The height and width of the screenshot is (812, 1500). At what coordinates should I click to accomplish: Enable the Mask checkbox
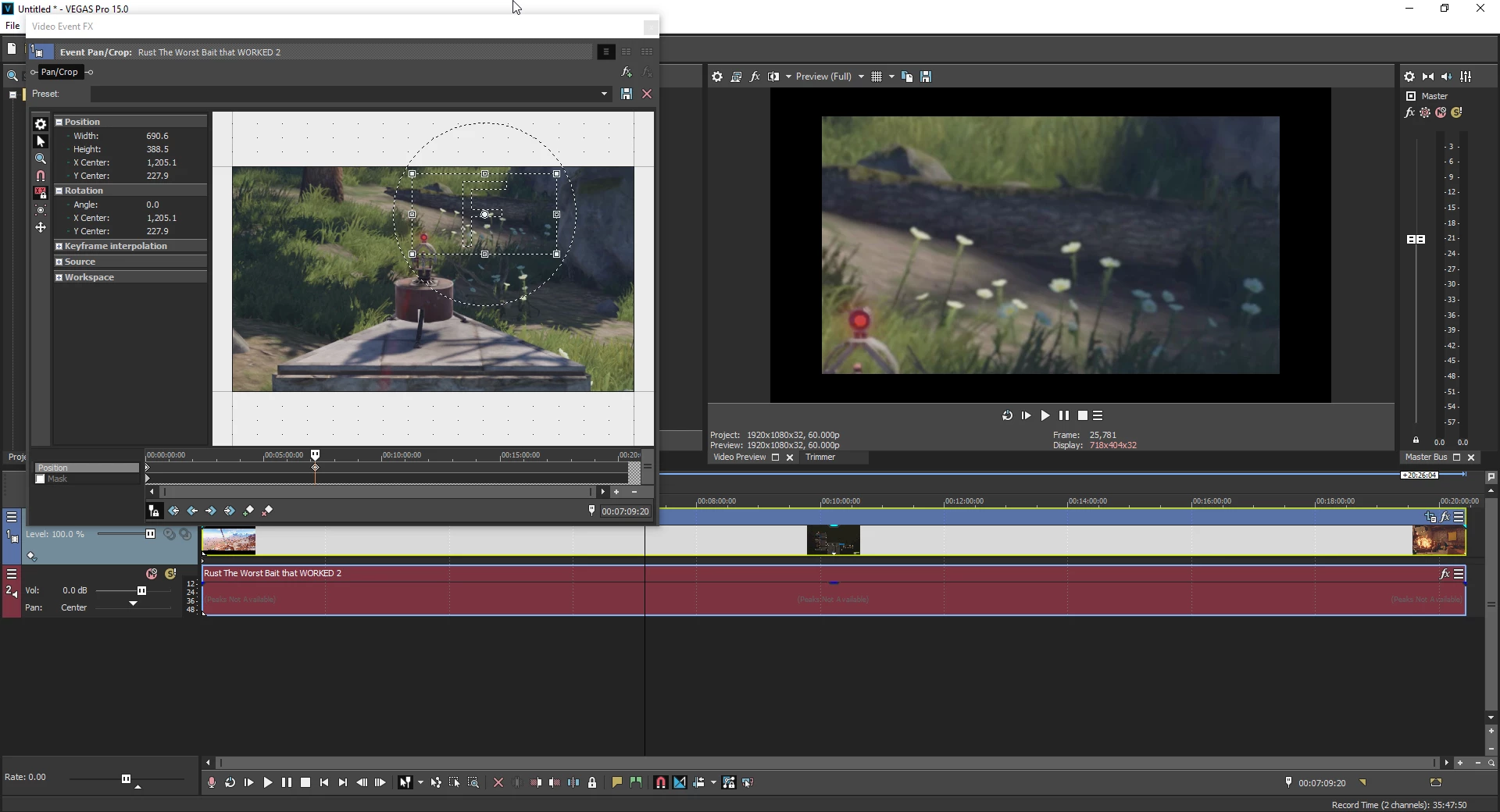point(40,479)
